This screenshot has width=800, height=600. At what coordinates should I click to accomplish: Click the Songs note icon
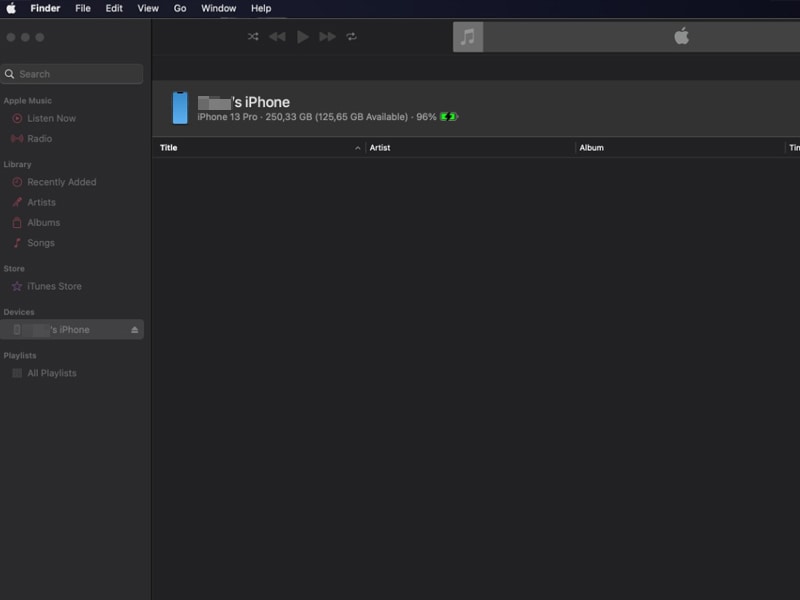pyautogui.click(x=17, y=243)
